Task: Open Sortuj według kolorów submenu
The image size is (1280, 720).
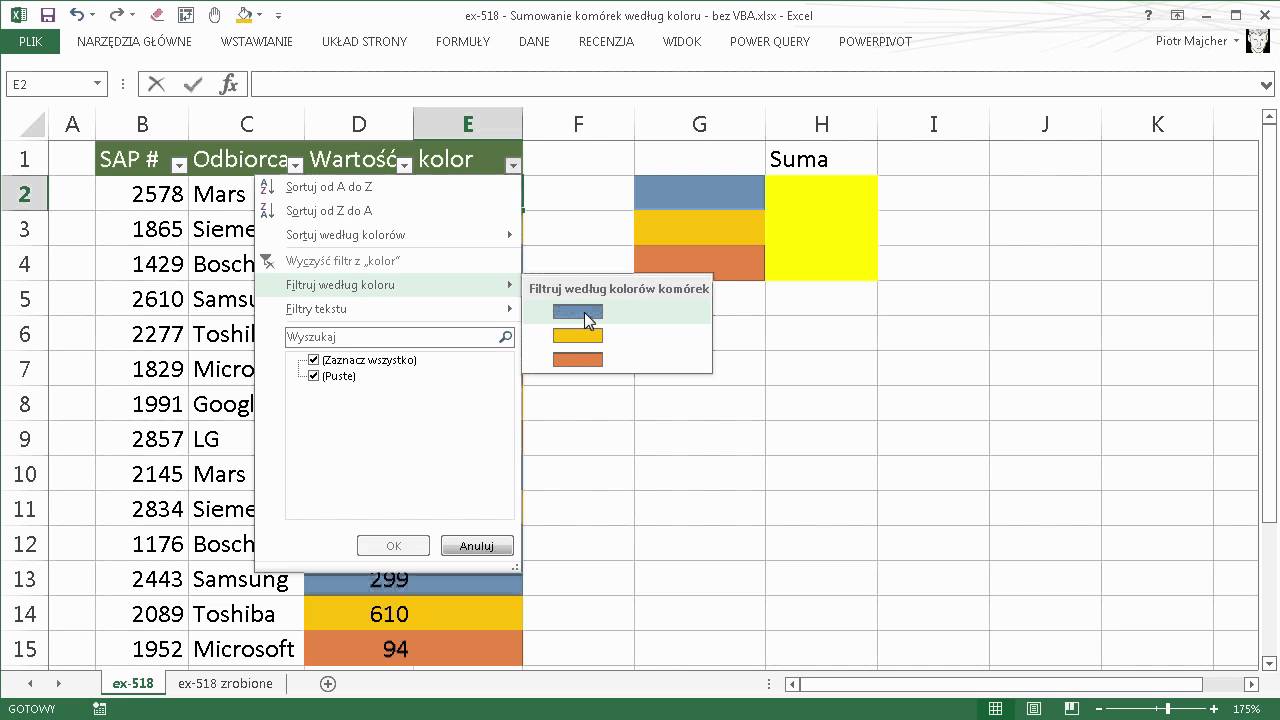Action: pyautogui.click(x=388, y=235)
